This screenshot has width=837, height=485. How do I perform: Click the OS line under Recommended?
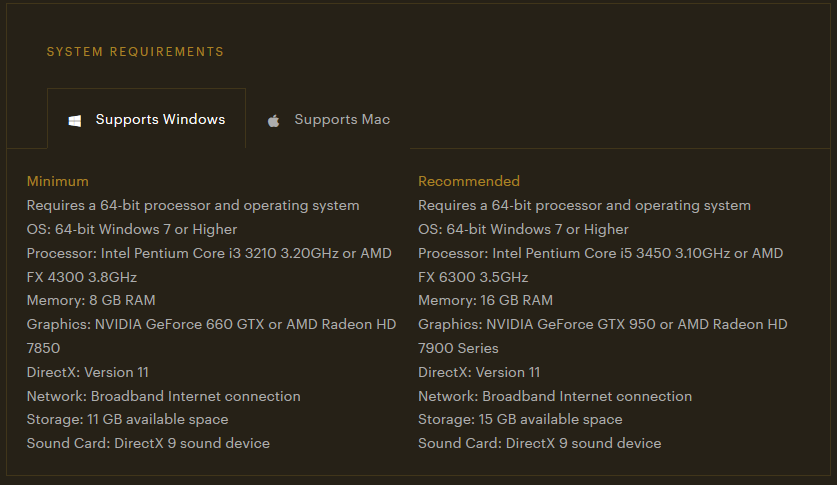[x=523, y=229]
